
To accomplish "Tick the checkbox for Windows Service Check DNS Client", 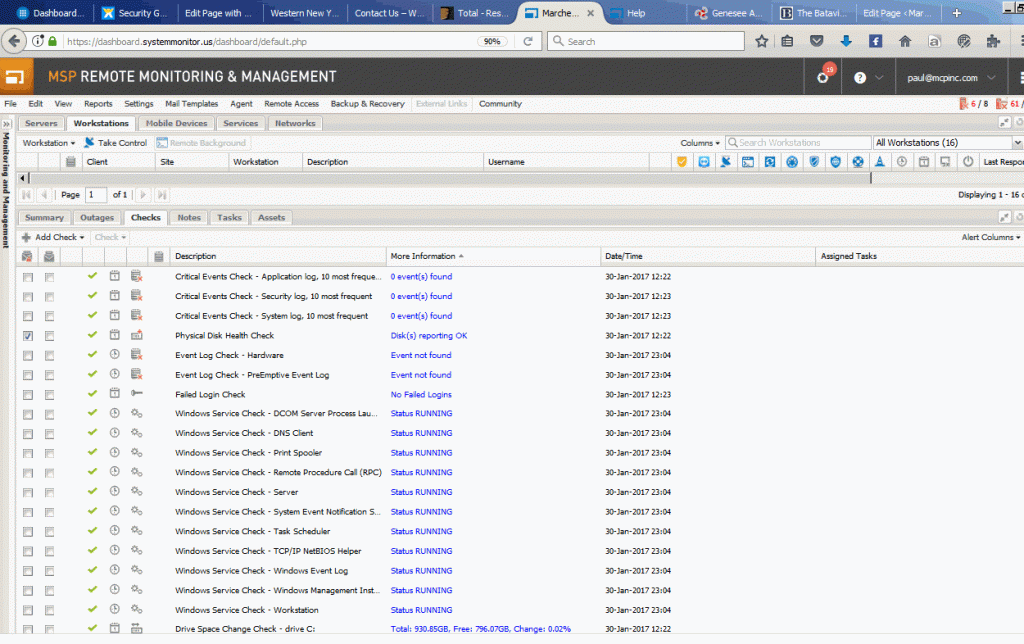I will pyautogui.click(x=27, y=434).
